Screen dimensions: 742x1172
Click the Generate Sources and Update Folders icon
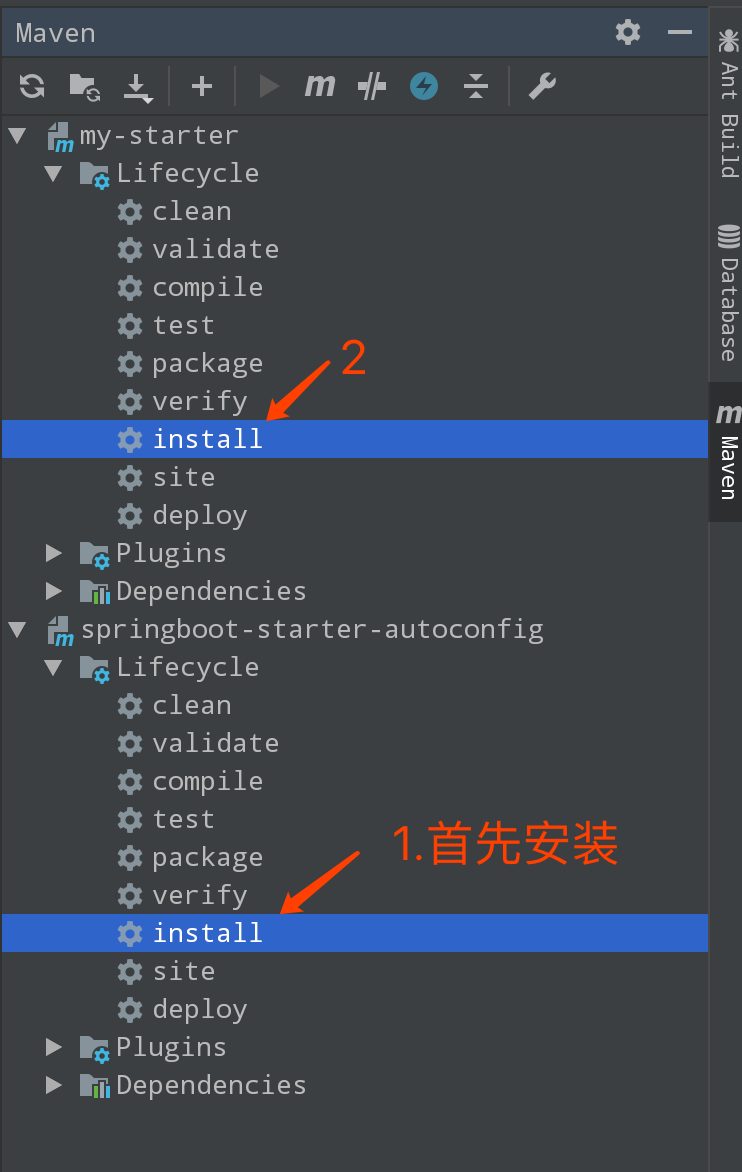tap(85, 86)
